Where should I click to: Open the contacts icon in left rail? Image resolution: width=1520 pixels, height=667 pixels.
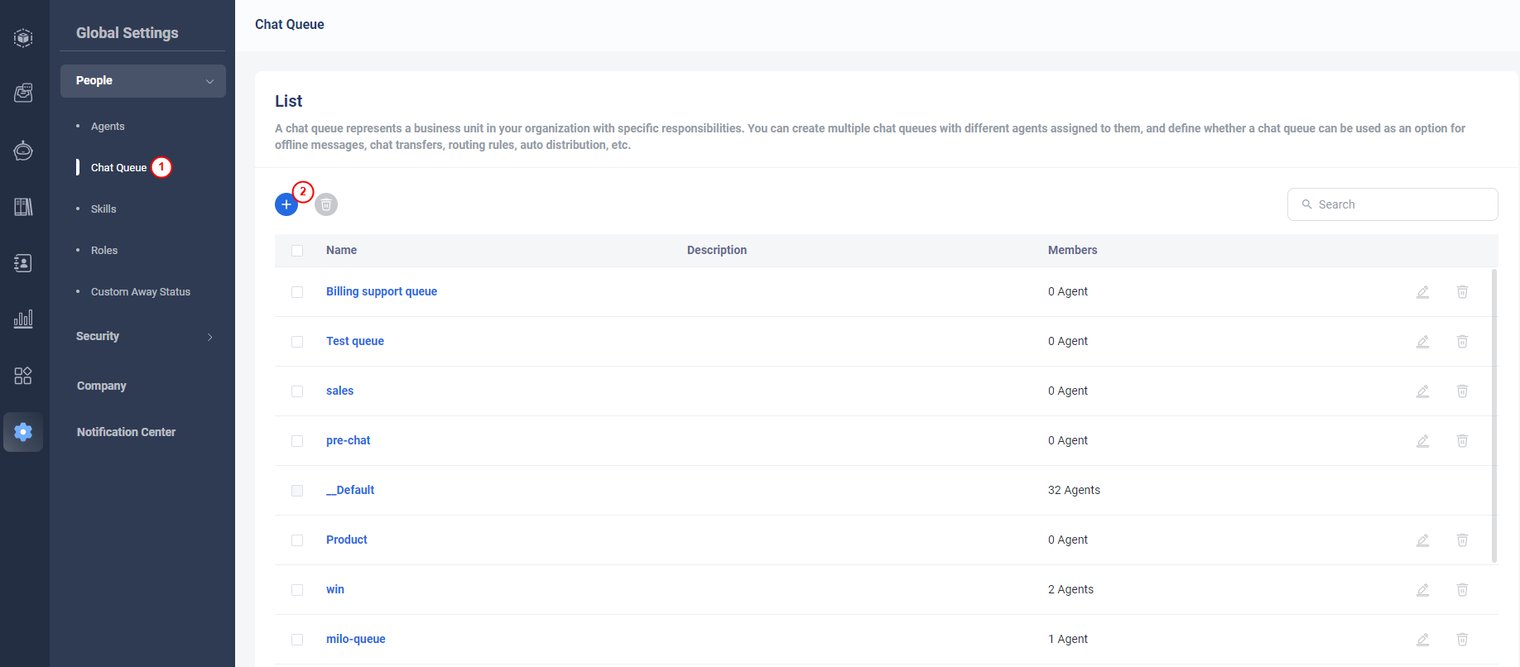coord(23,263)
